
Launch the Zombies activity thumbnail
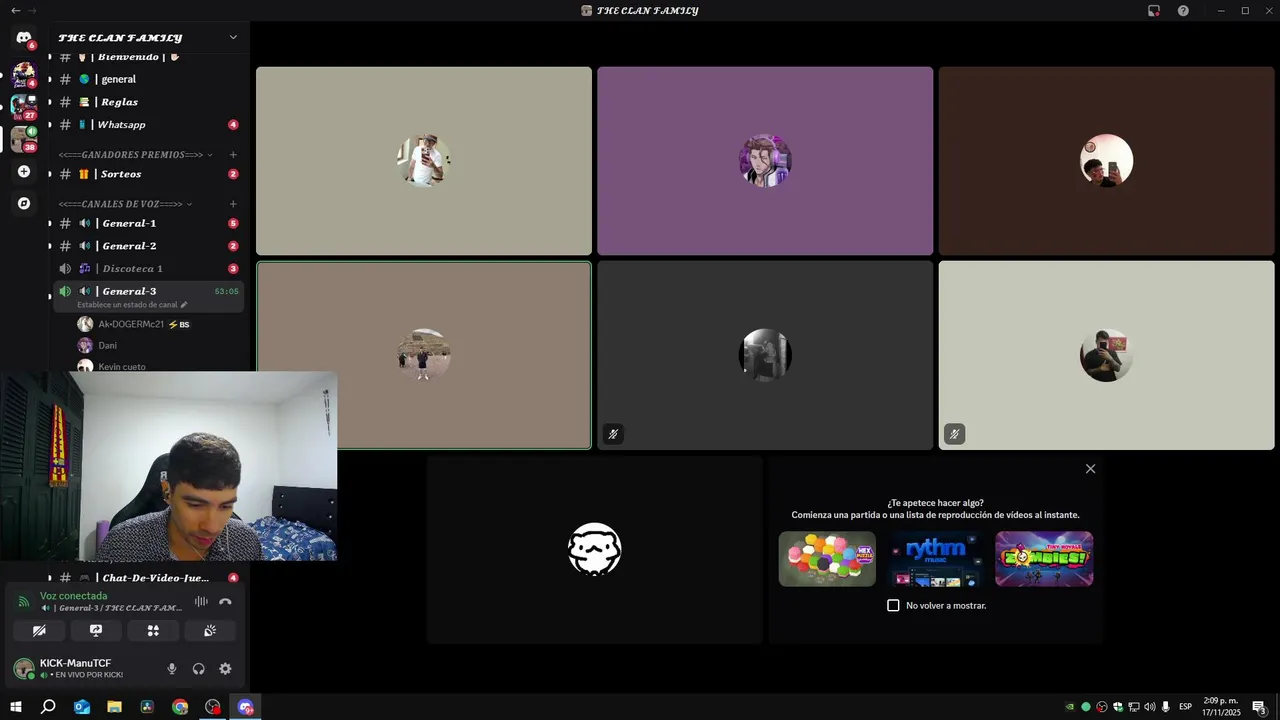pyautogui.click(x=1044, y=559)
